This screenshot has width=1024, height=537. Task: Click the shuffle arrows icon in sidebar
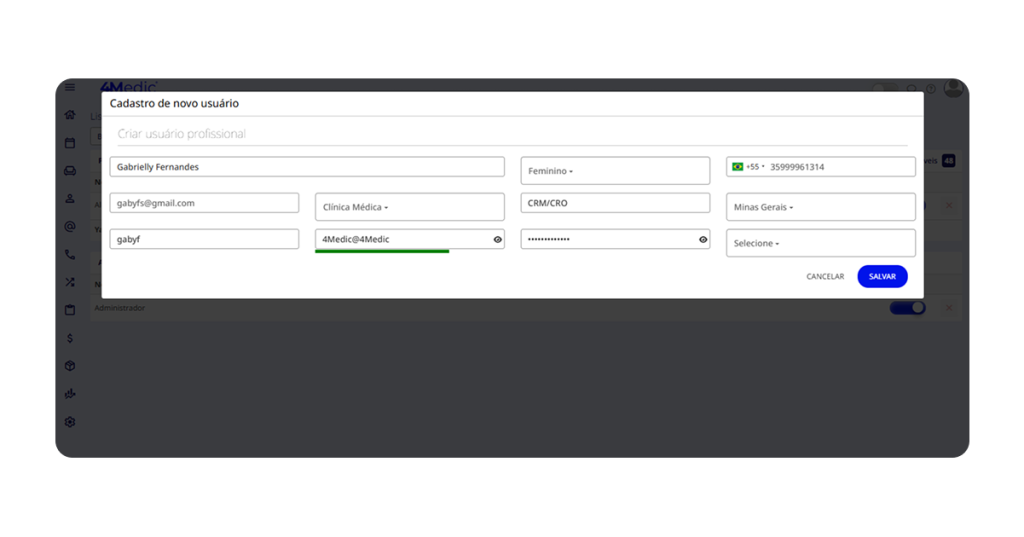(70, 283)
